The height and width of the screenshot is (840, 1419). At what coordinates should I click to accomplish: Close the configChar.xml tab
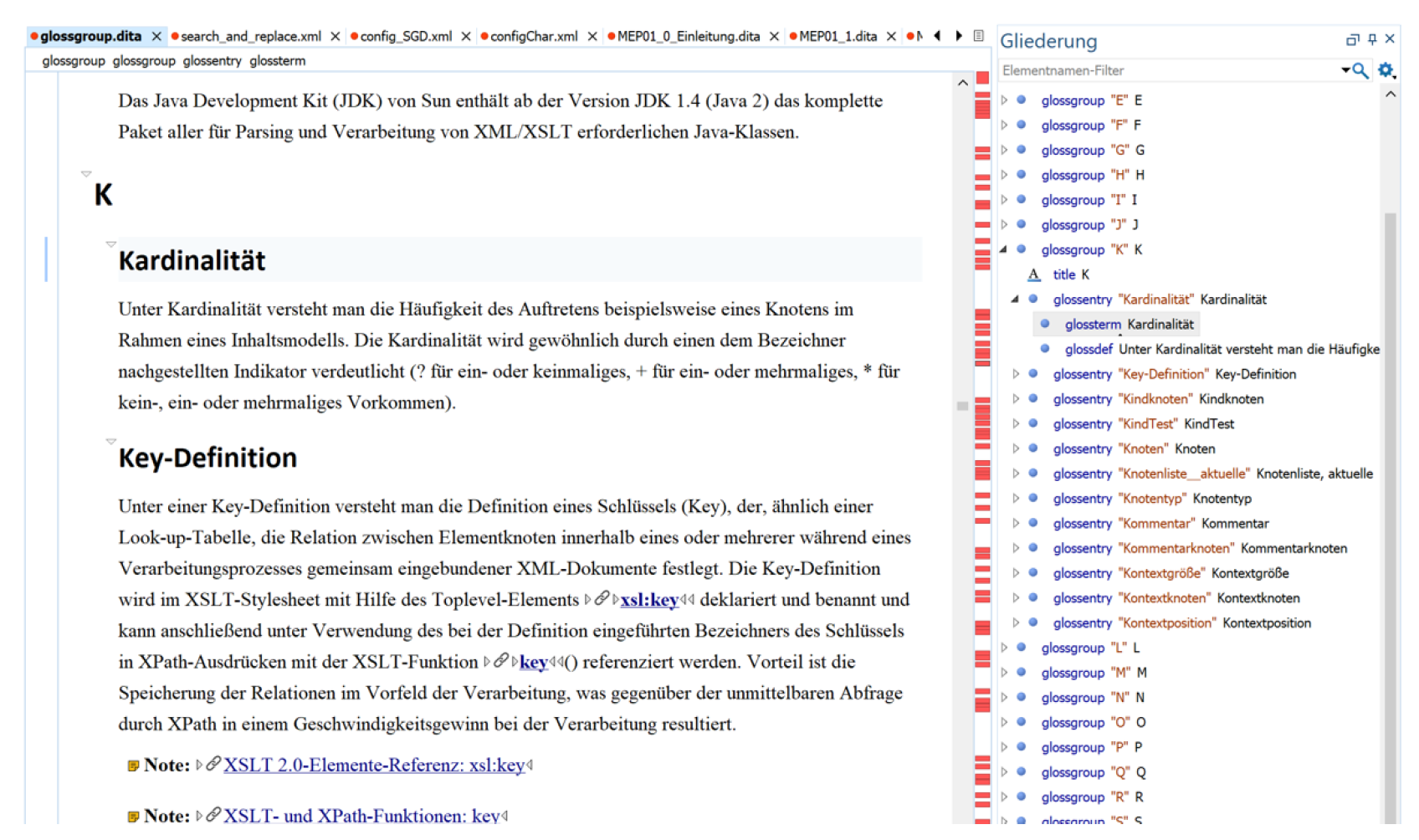pos(592,36)
